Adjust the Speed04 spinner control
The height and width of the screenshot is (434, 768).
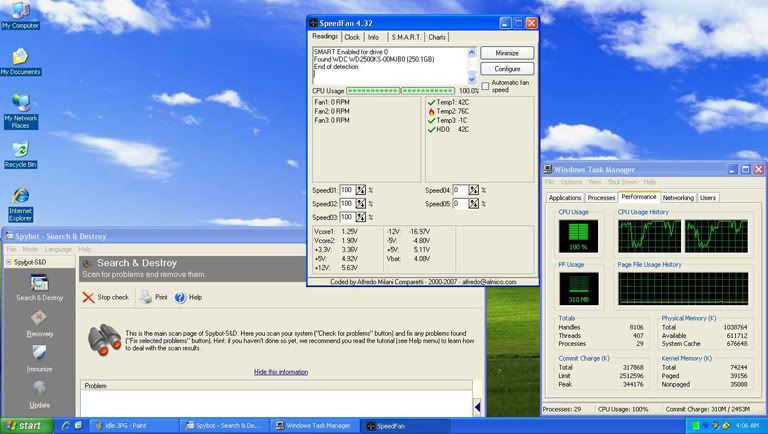475,189
